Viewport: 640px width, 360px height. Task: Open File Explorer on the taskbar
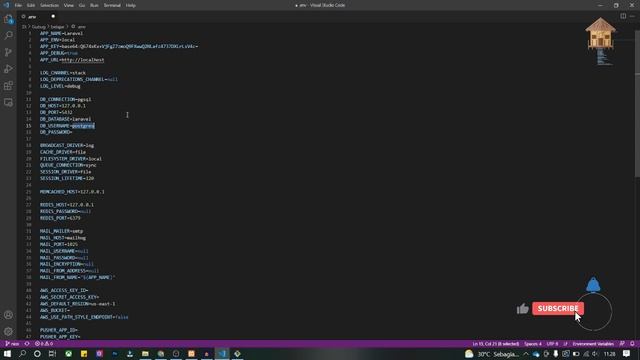(x=145, y=354)
